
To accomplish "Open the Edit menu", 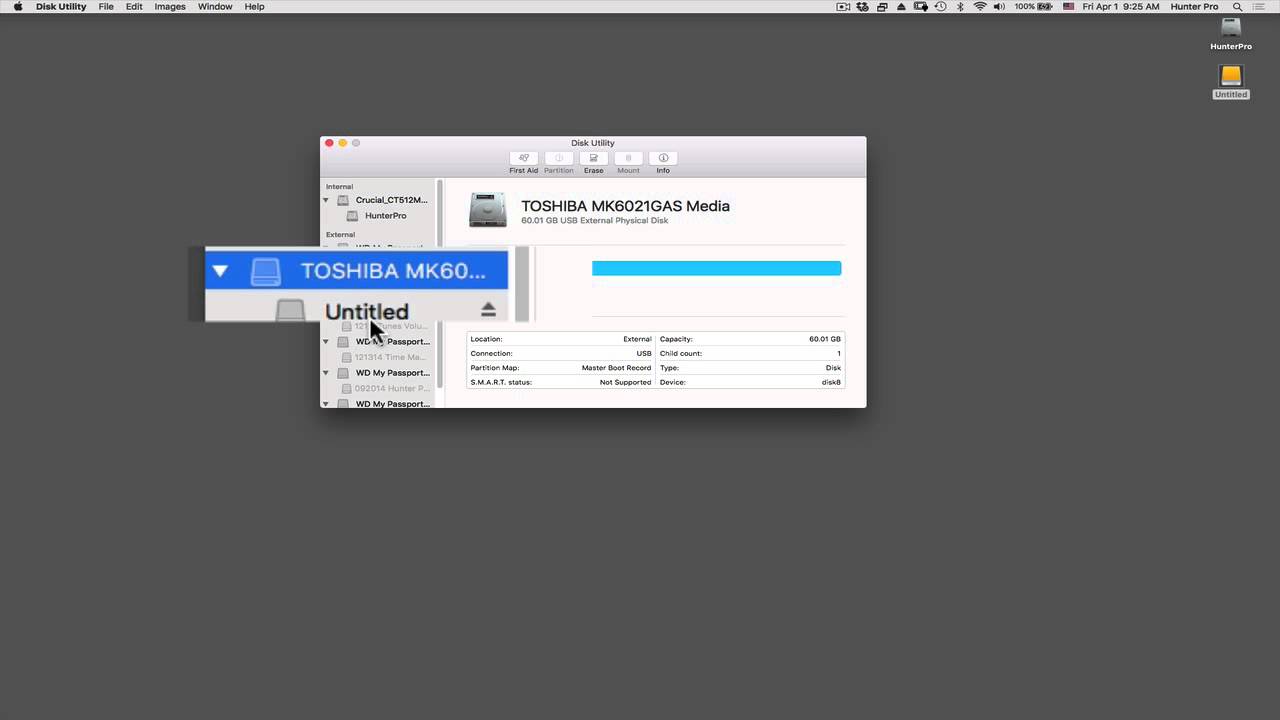I will pyautogui.click(x=134, y=7).
